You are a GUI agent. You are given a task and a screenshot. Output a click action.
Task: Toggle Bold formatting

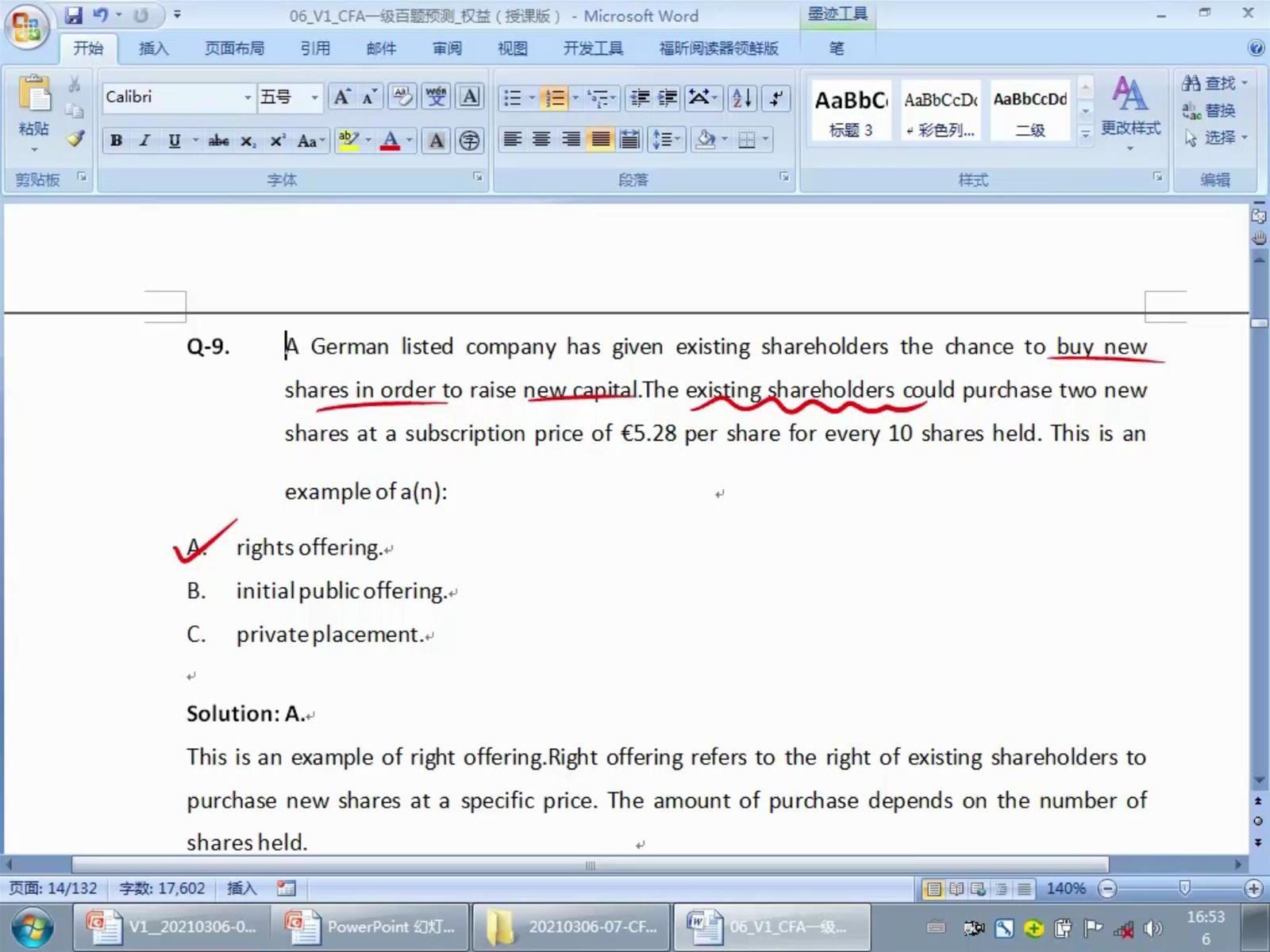(x=116, y=140)
